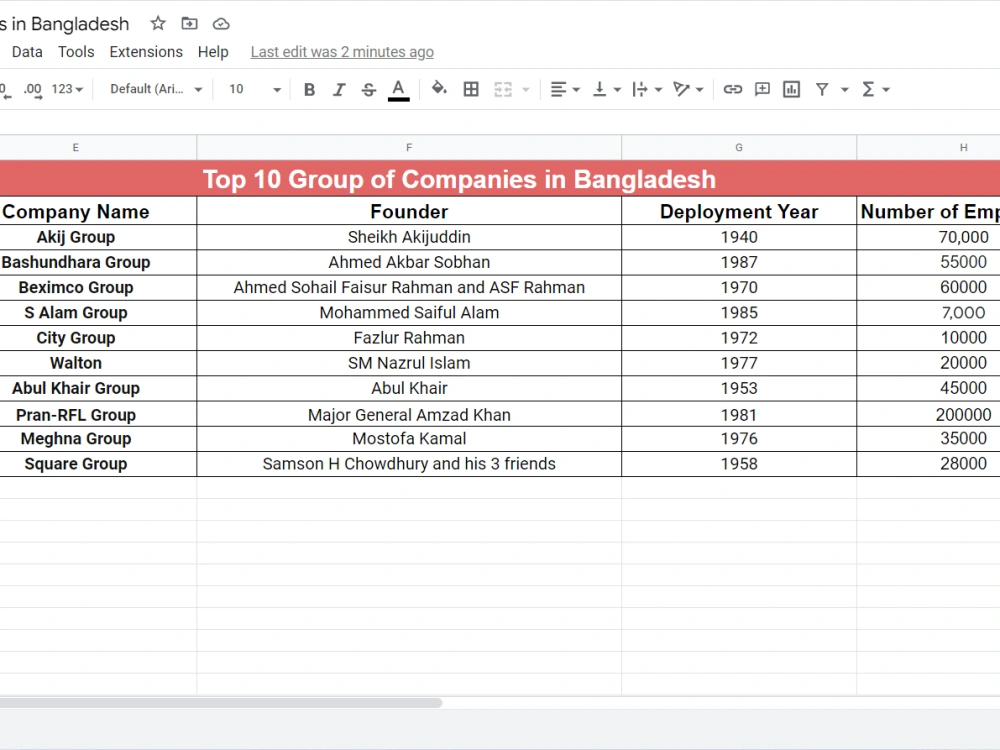Open fill color picker
Screen dimensions: 1000x750
439,89
